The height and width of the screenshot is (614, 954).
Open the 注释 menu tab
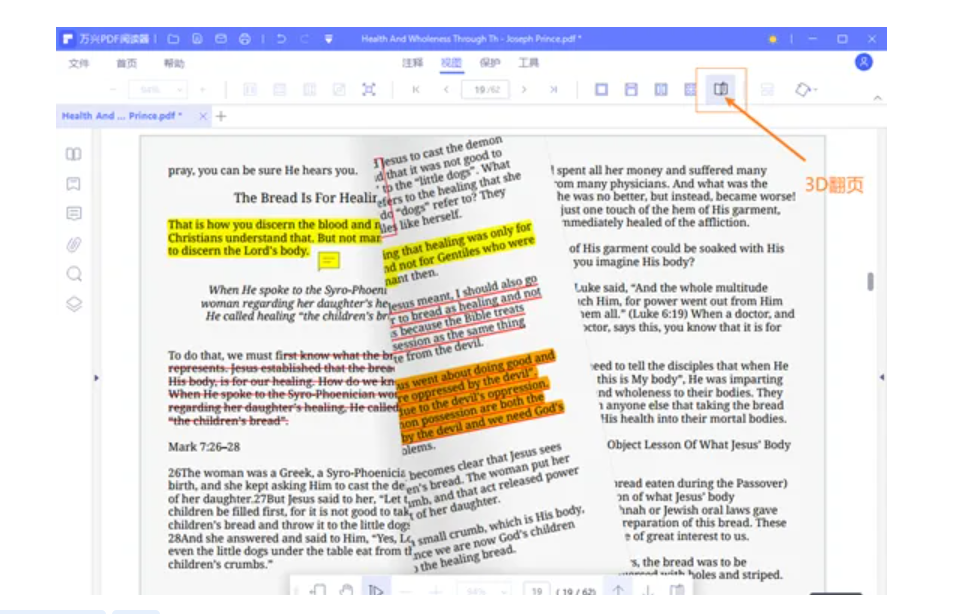(412, 63)
